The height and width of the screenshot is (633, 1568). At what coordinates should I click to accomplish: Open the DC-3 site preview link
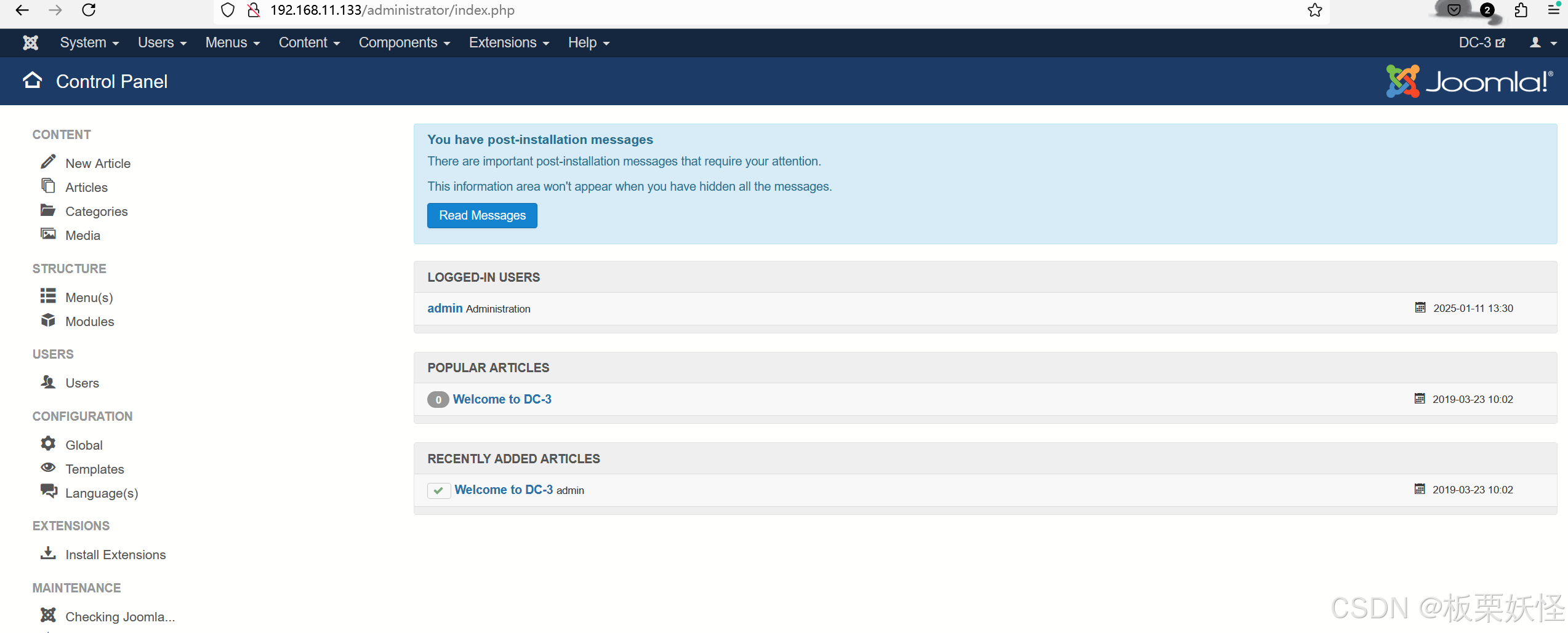tap(1482, 42)
